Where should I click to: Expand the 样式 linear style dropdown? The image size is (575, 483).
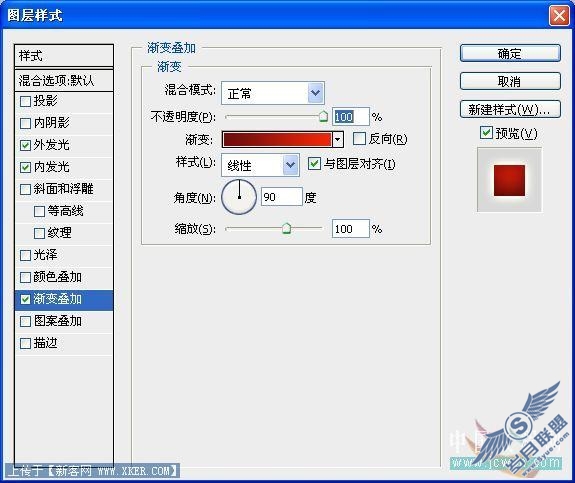[x=290, y=165]
